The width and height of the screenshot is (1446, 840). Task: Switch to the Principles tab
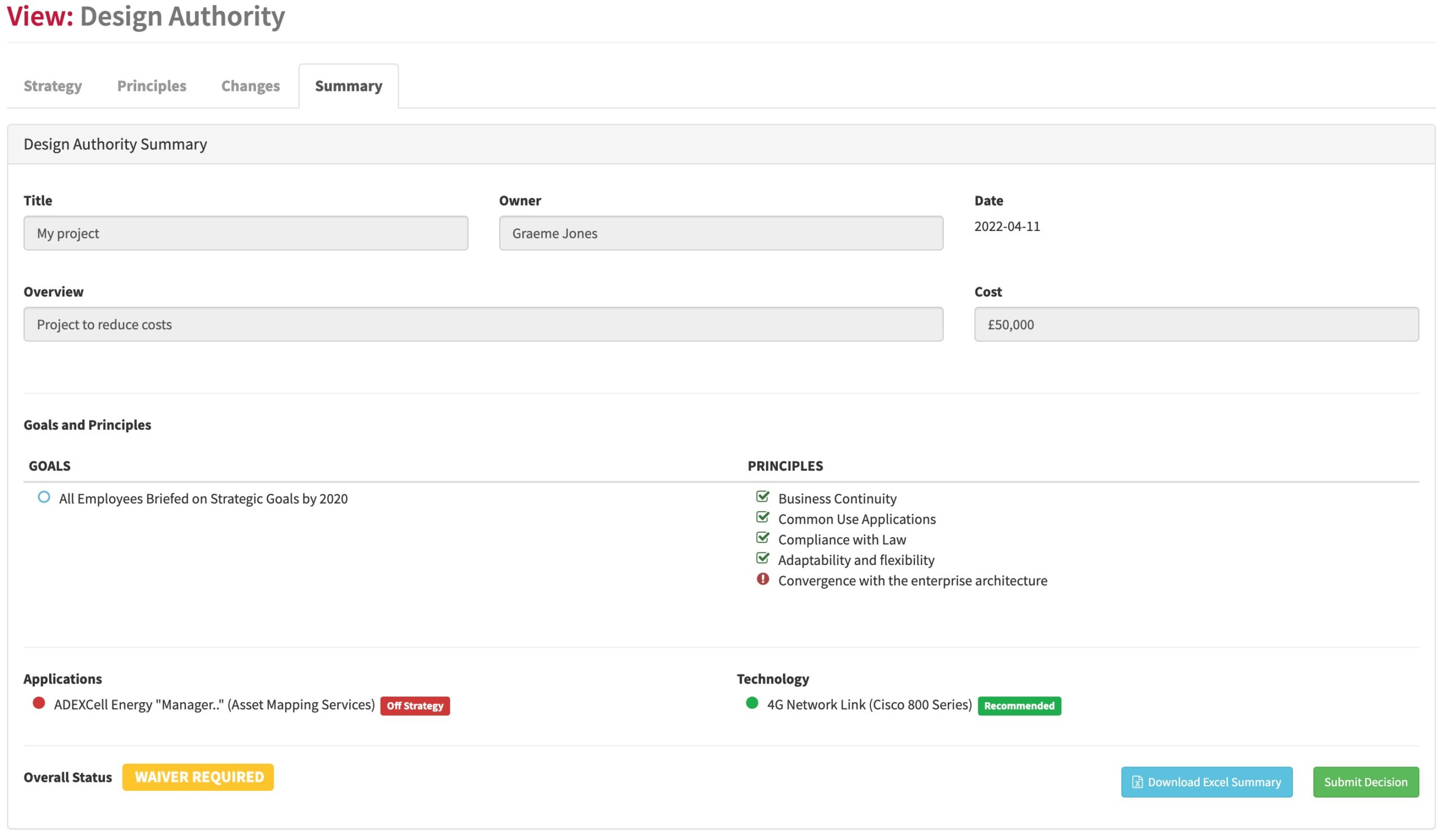[x=151, y=85]
